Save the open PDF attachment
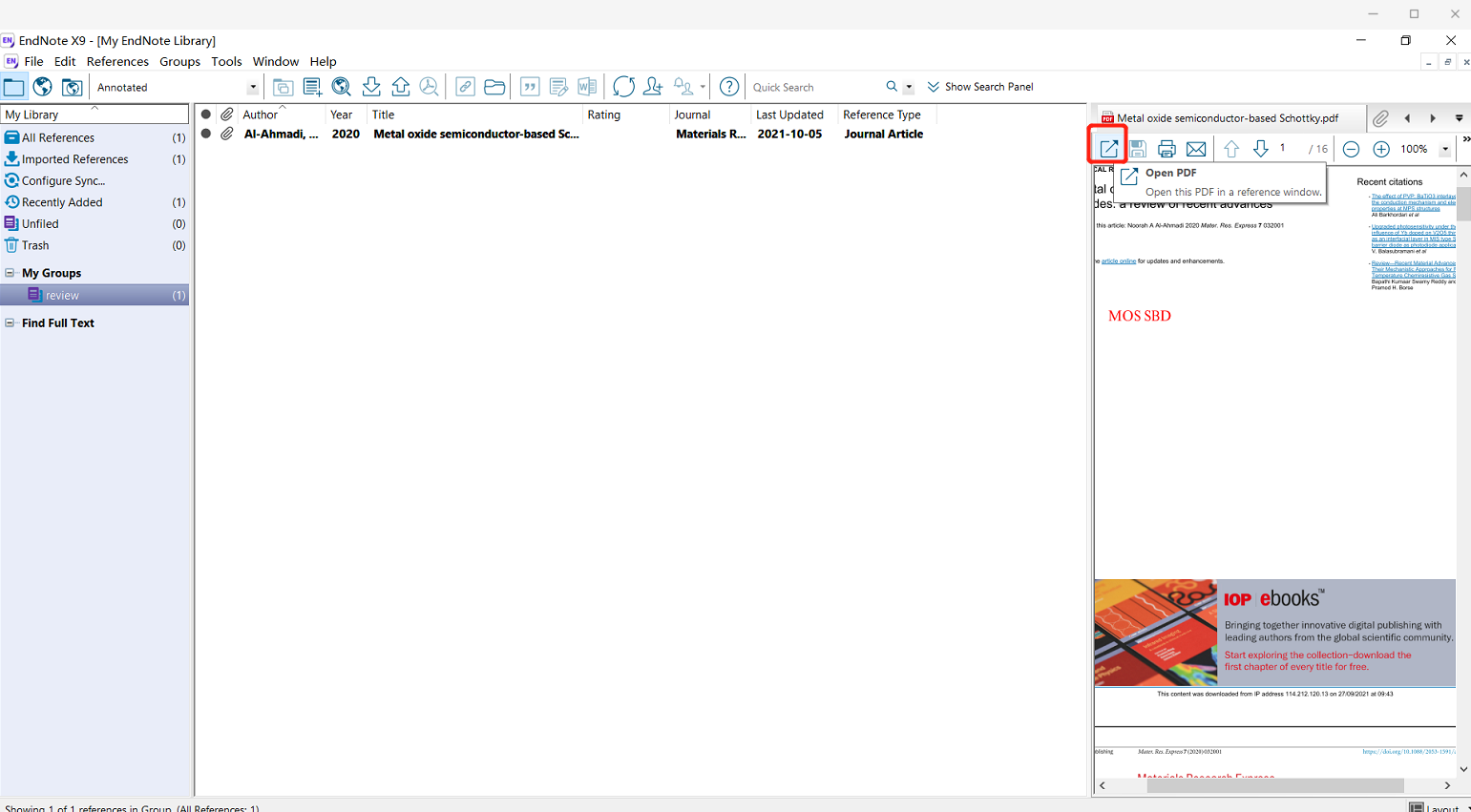Screen dimensions: 1471x812 [1138, 149]
